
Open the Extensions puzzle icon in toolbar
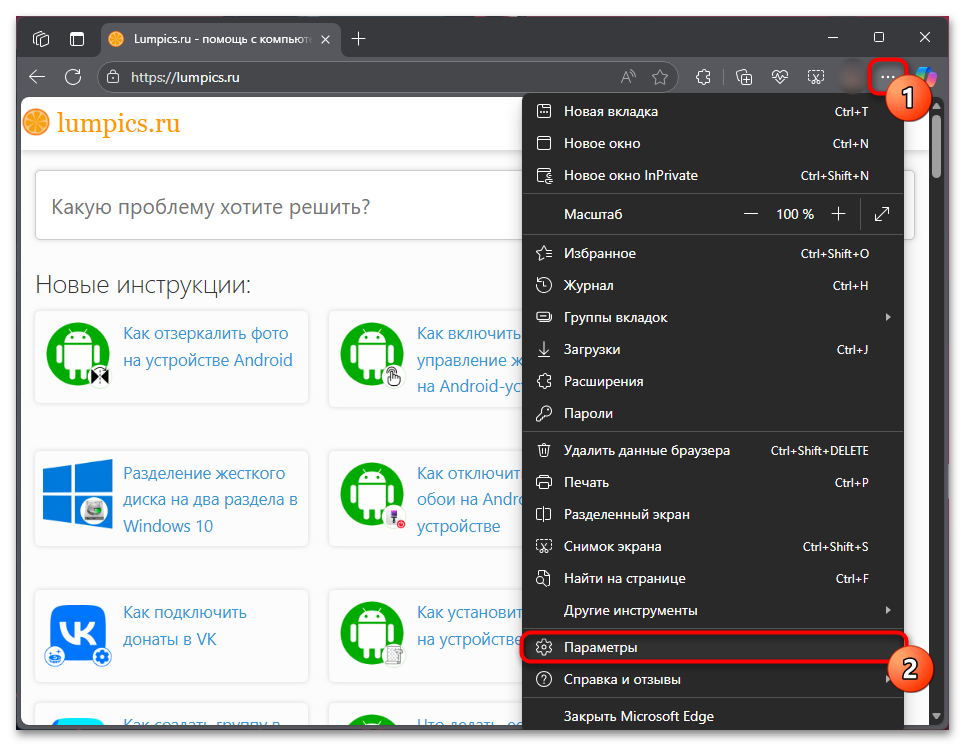pos(703,77)
